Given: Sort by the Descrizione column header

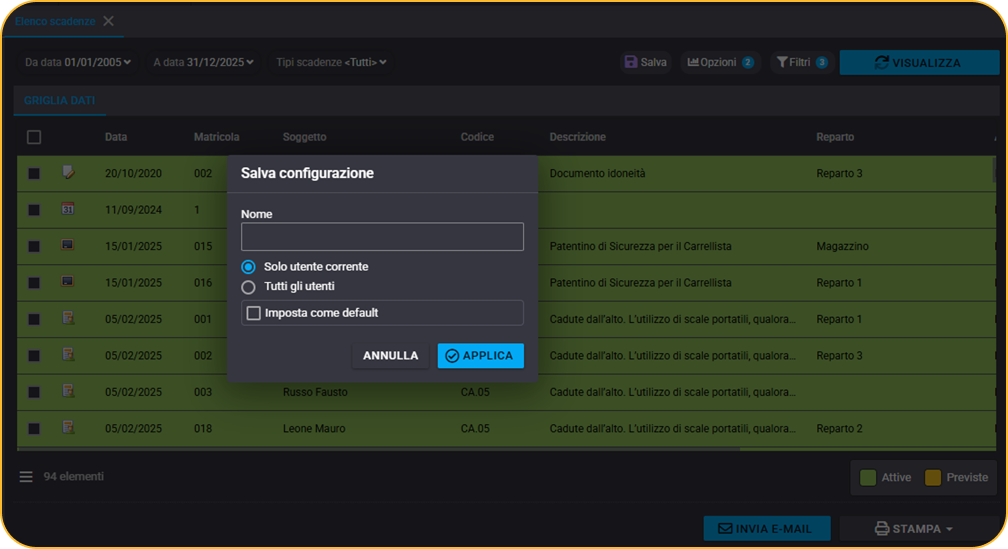Looking at the screenshot, I should click(577, 137).
